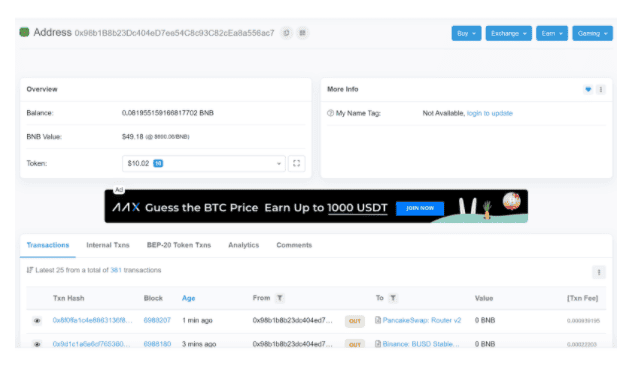Image resolution: width=633 pixels, height=377 pixels.
Task: Expand token holdings fullscreen icon
Action: (x=297, y=163)
